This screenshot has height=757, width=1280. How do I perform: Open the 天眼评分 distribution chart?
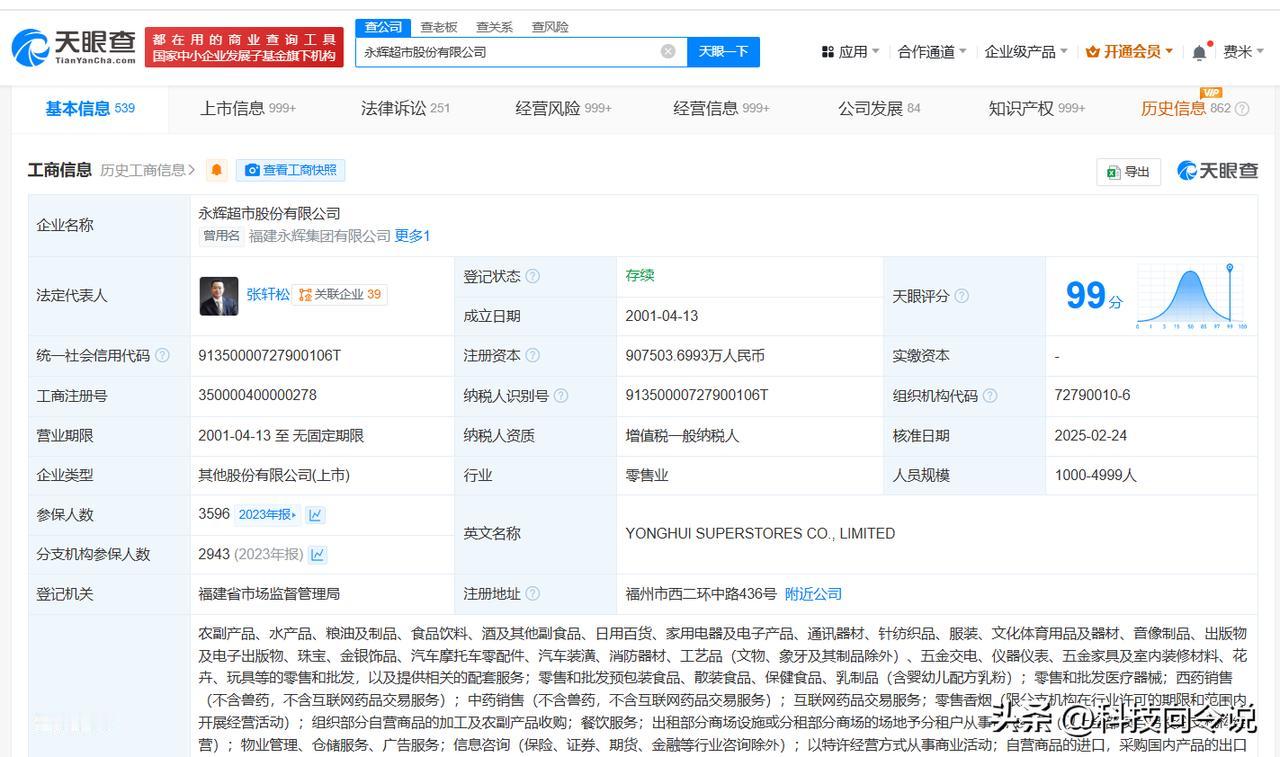click(1191, 296)
